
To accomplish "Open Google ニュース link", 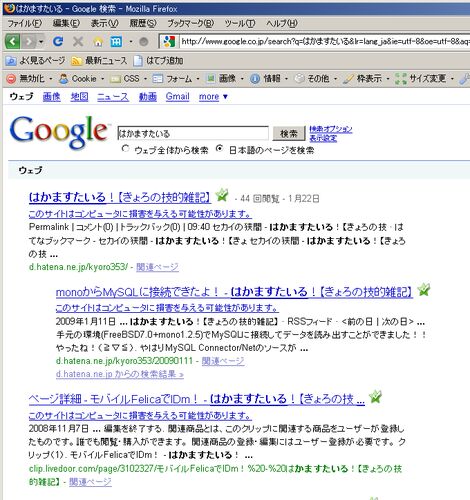I will 113,97.
